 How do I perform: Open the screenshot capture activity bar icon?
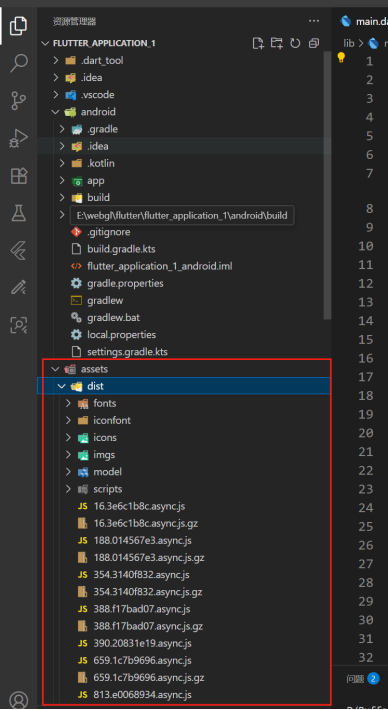(19, 325)
